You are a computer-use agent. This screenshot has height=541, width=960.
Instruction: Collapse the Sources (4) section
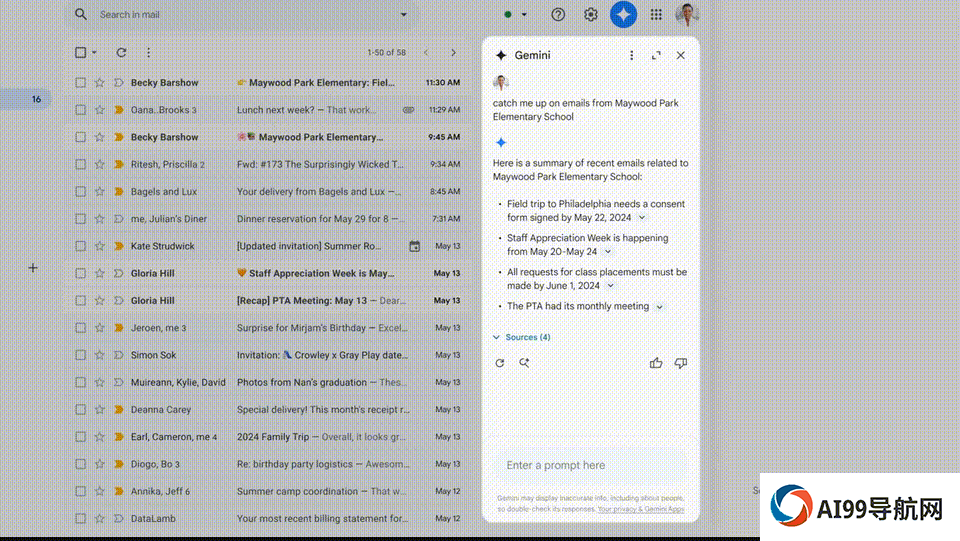pos(522,337)
